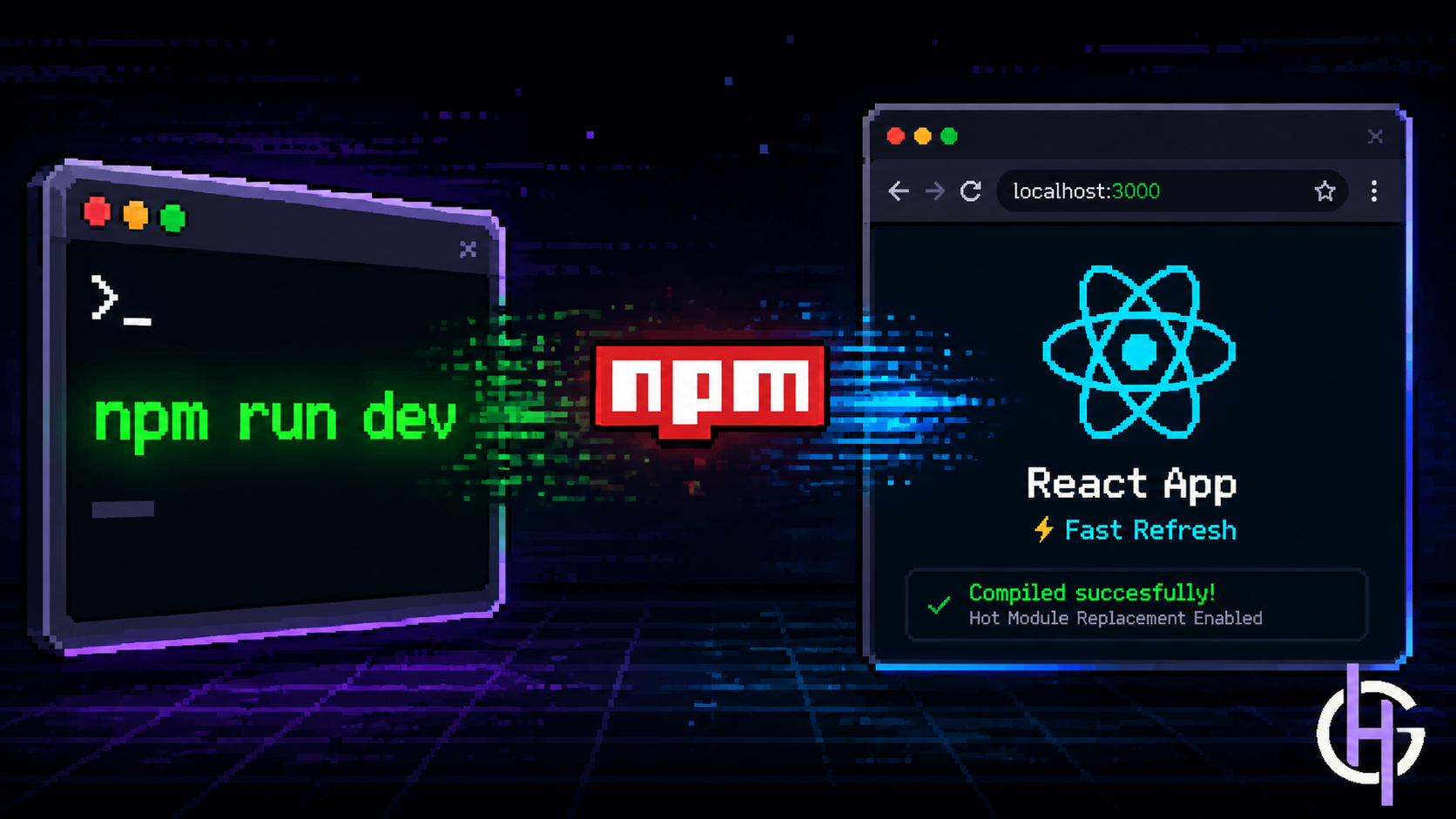Reload the localhost page
The image size is (1456, 819).
point(971,191)
